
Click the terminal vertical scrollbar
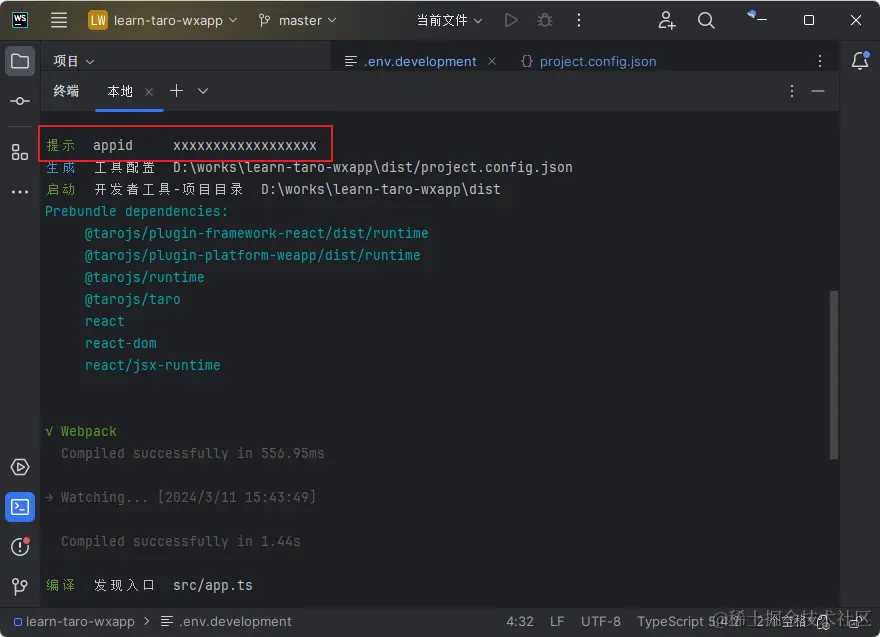pos(833,374)
